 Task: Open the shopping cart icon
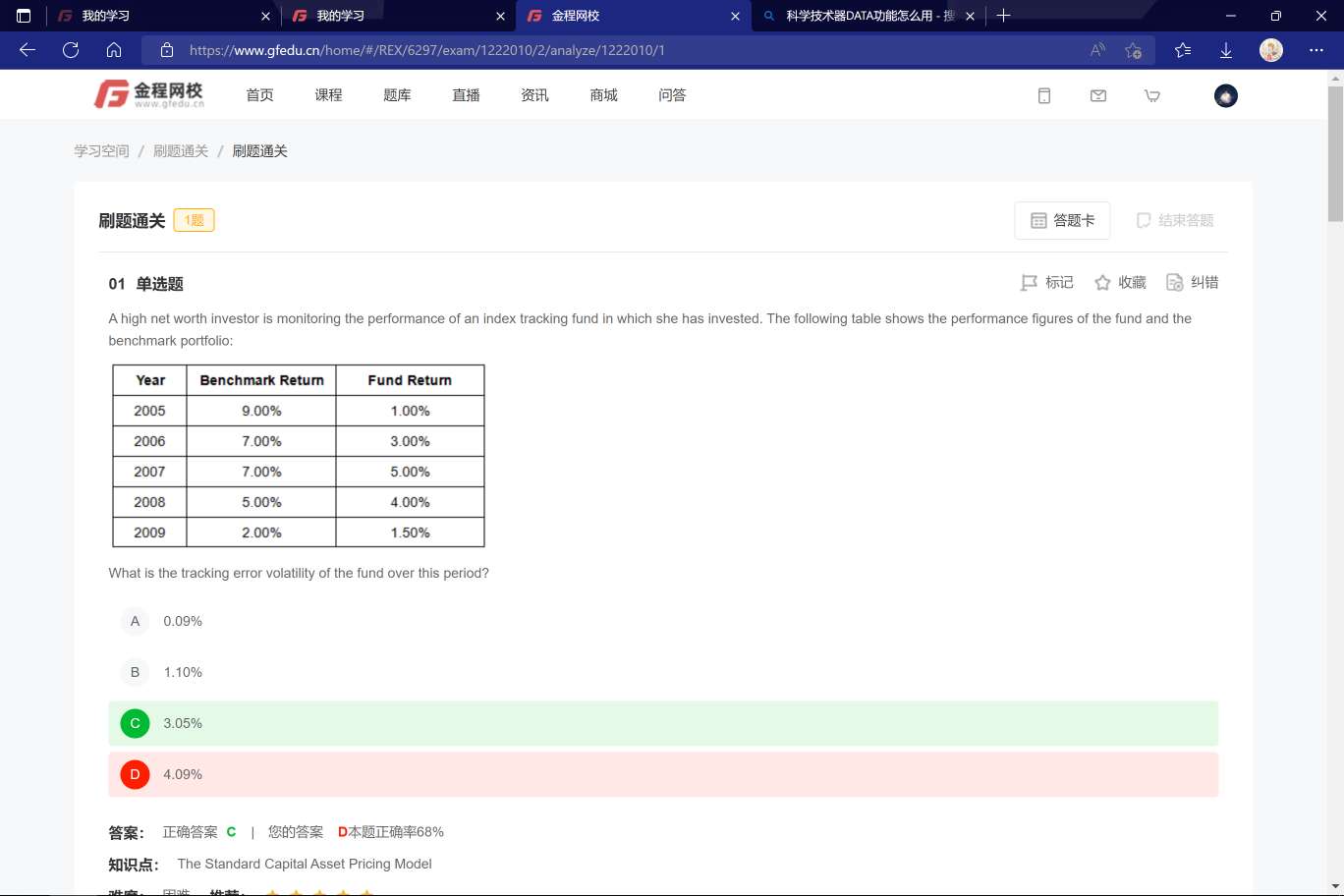pos(1152,95)
